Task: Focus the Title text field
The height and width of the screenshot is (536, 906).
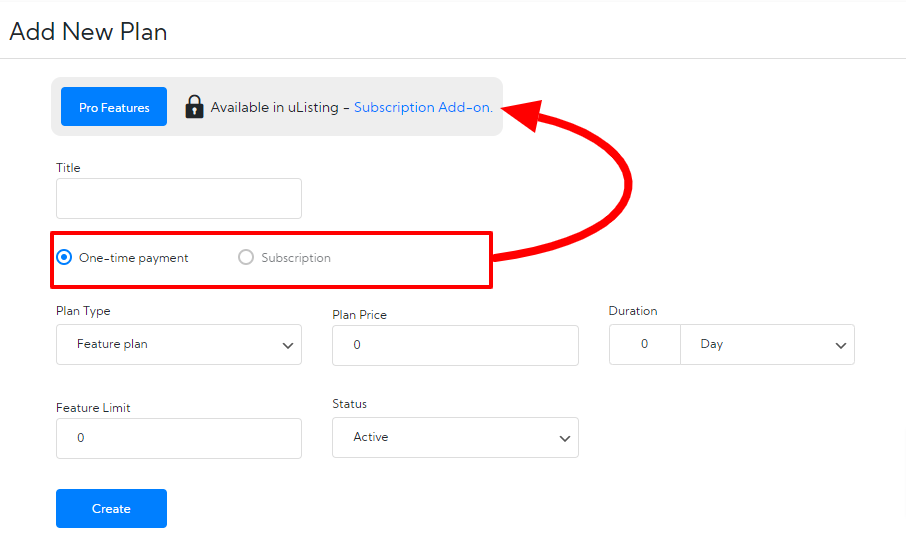Action: (179, 199)
